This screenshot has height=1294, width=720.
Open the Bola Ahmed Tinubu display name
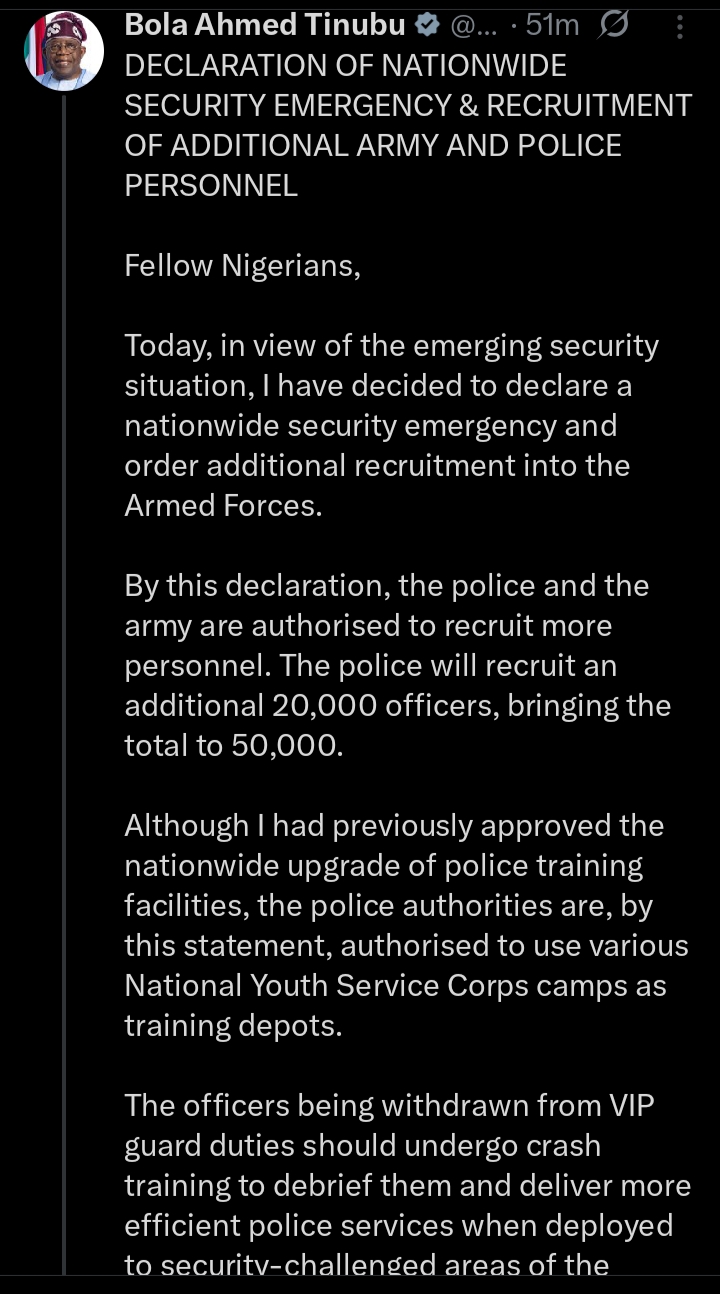tap(265, 26)
